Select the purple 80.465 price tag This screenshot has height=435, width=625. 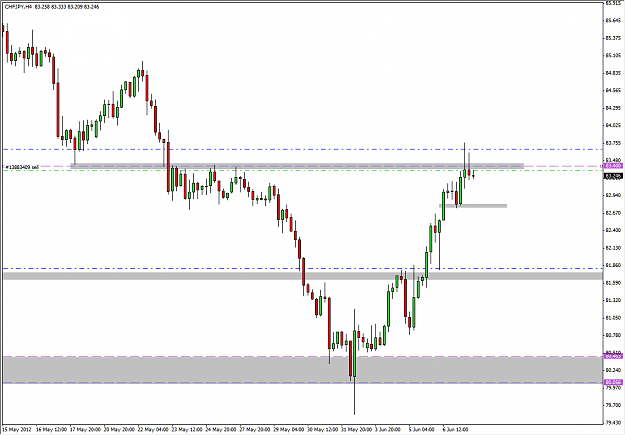tap(613, 356)
